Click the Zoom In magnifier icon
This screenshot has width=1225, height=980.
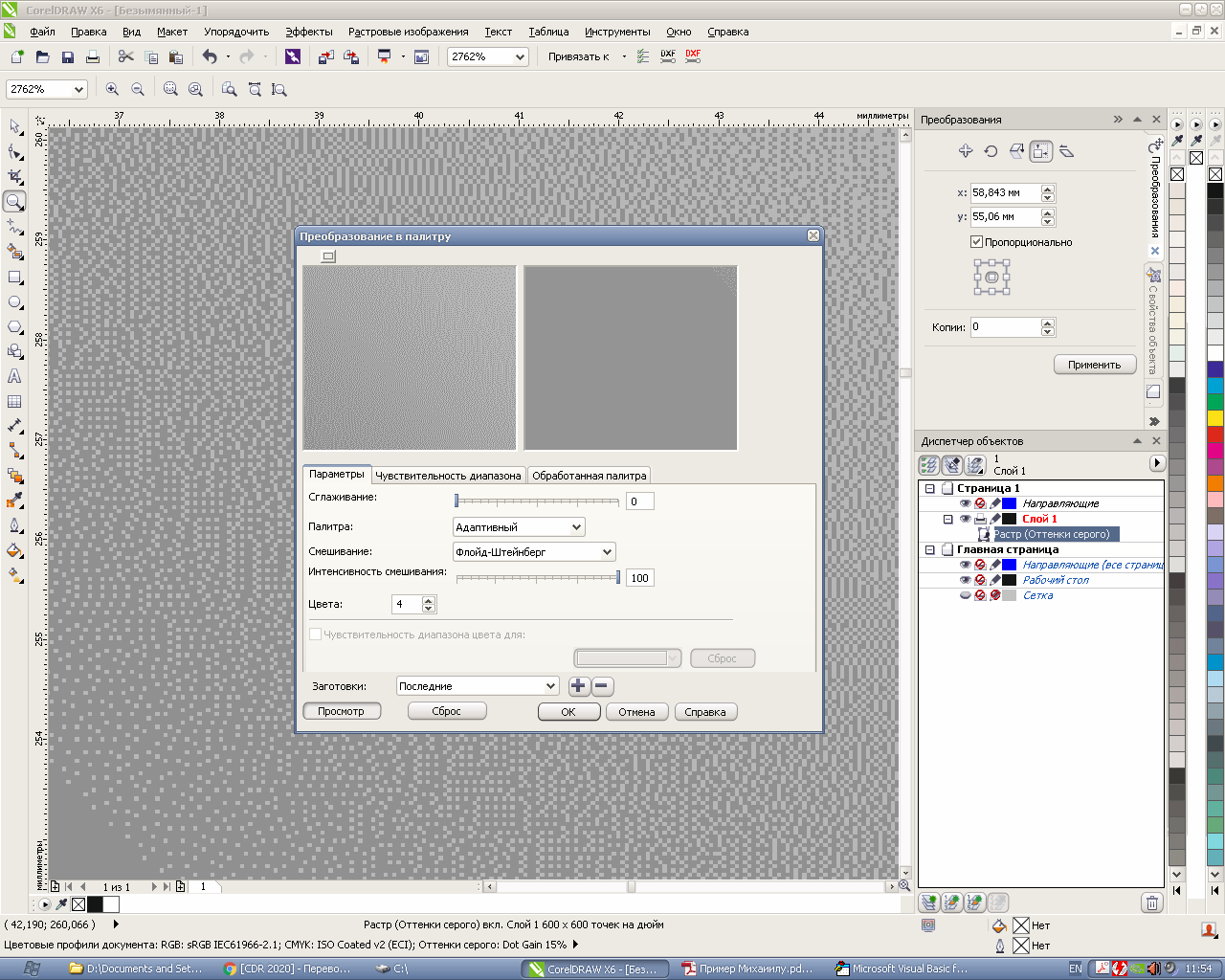tap(112, 89)
